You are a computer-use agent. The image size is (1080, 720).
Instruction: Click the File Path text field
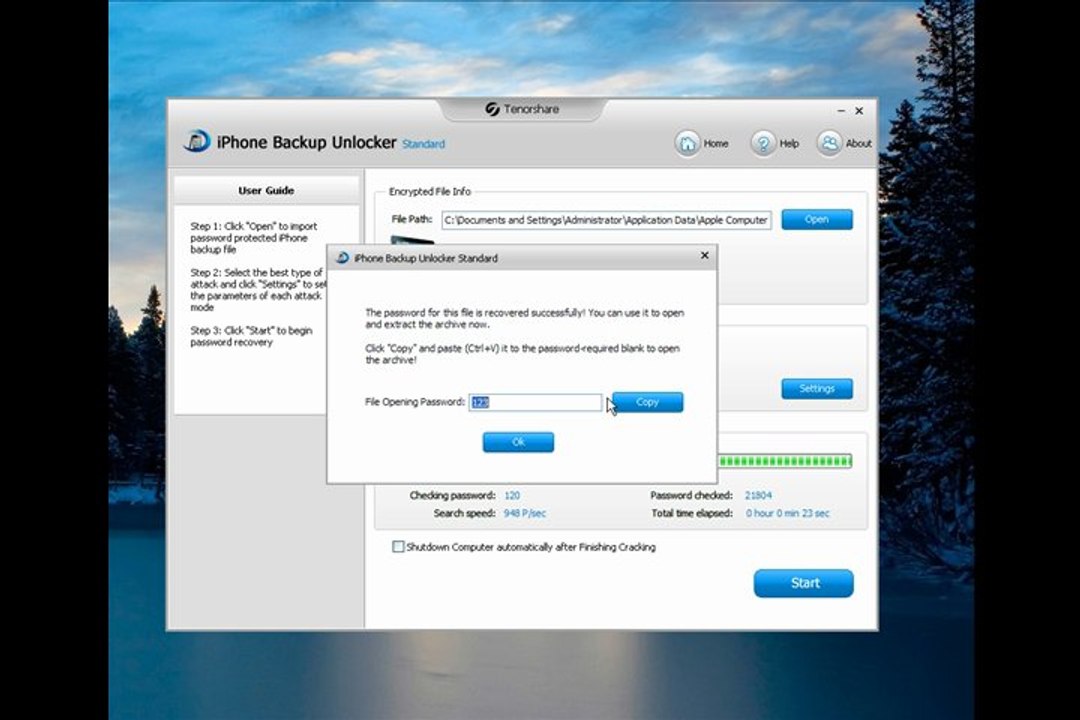point(607,220)
